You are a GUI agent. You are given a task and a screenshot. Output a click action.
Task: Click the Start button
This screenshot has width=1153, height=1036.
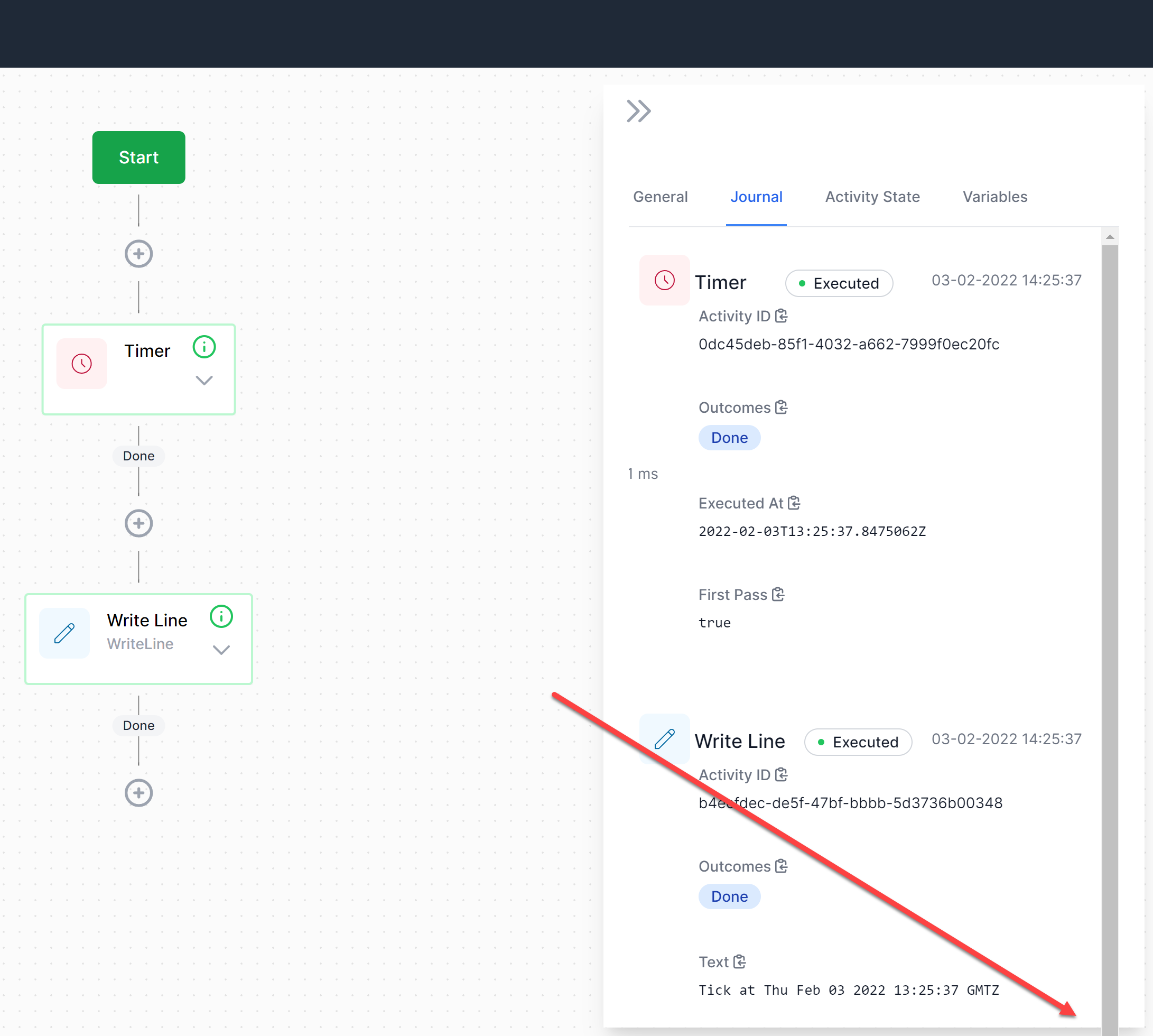coord(138,158)
